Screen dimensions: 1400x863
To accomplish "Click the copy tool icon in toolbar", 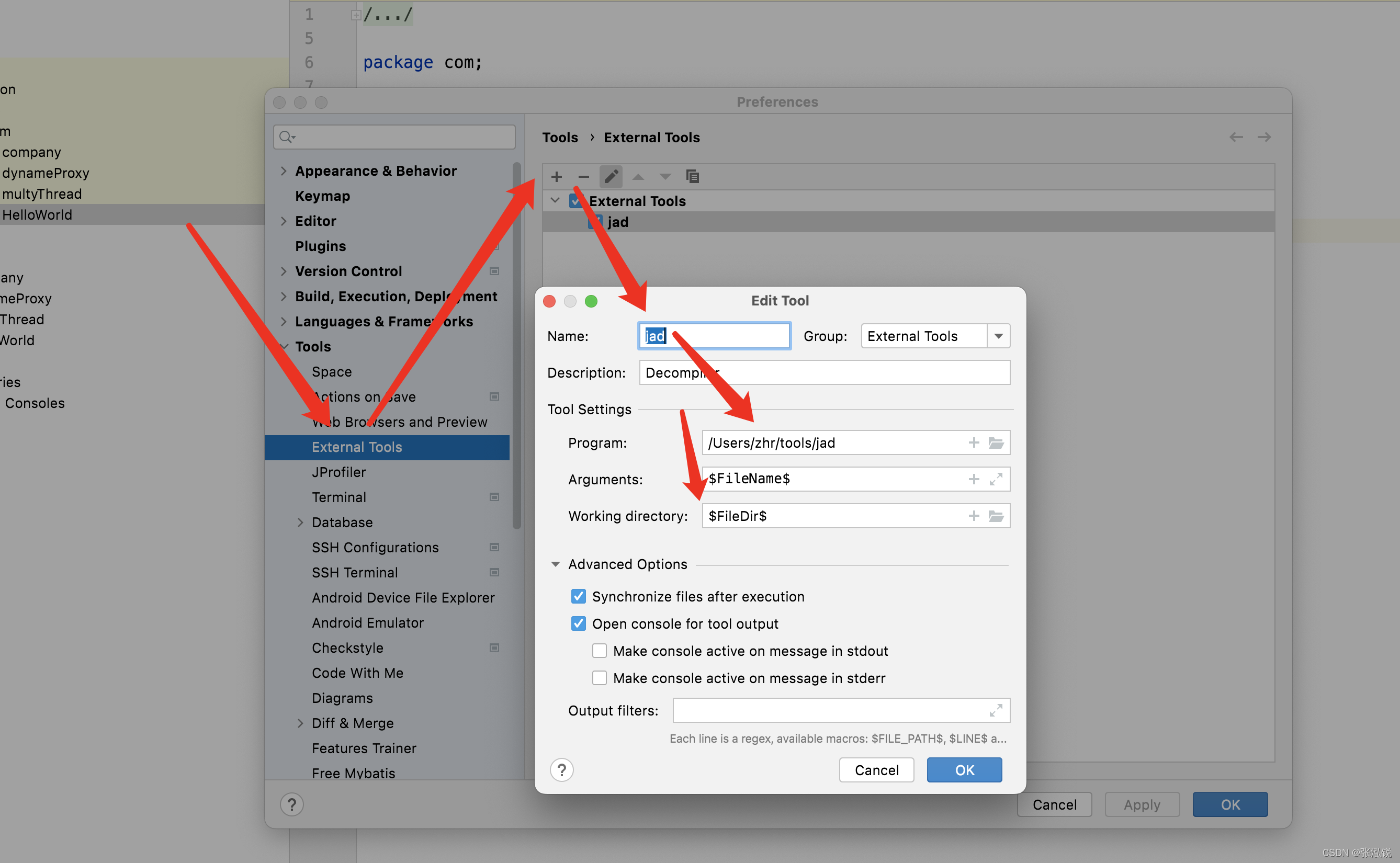I will coord(692,176).
